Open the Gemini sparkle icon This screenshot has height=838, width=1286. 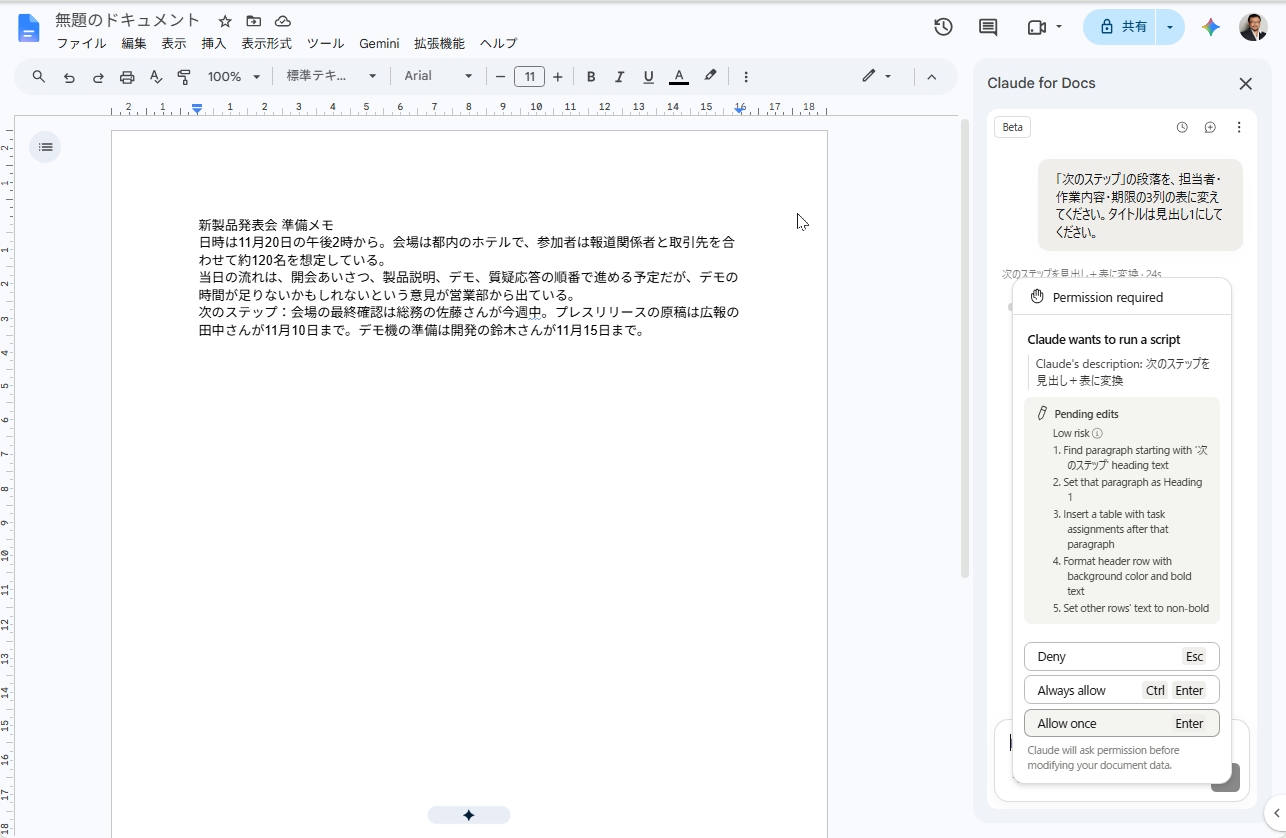pyautogui.click(x=1211, y=27)
